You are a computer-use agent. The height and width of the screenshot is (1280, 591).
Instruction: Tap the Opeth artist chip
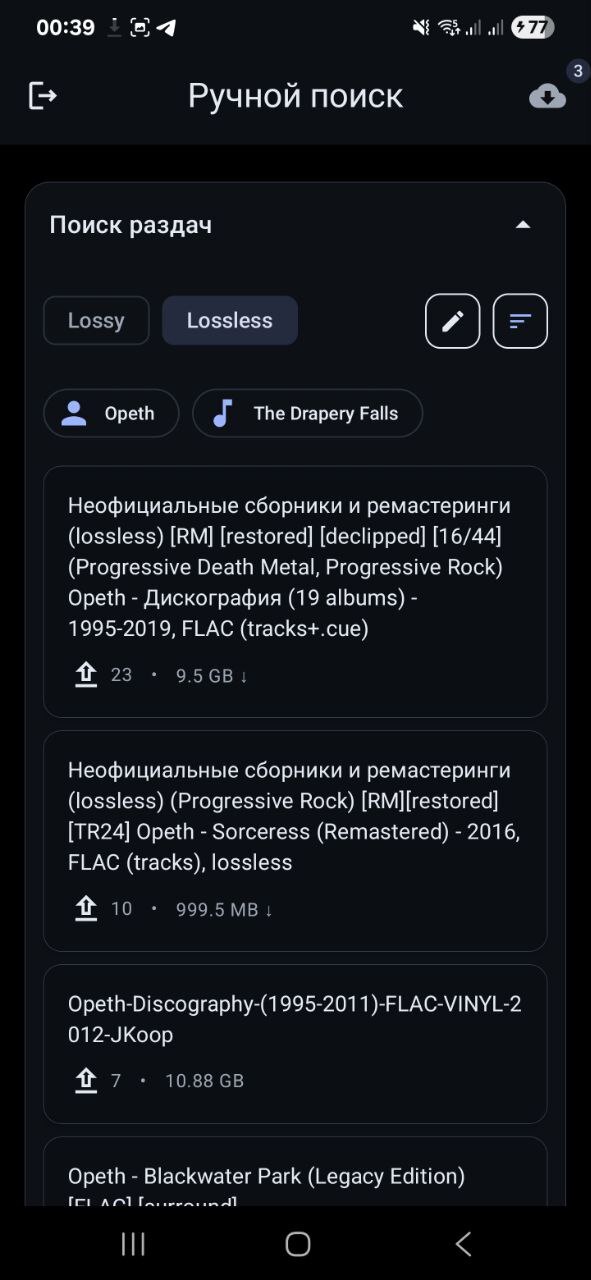pyautogui.click(x=111, y=413)
